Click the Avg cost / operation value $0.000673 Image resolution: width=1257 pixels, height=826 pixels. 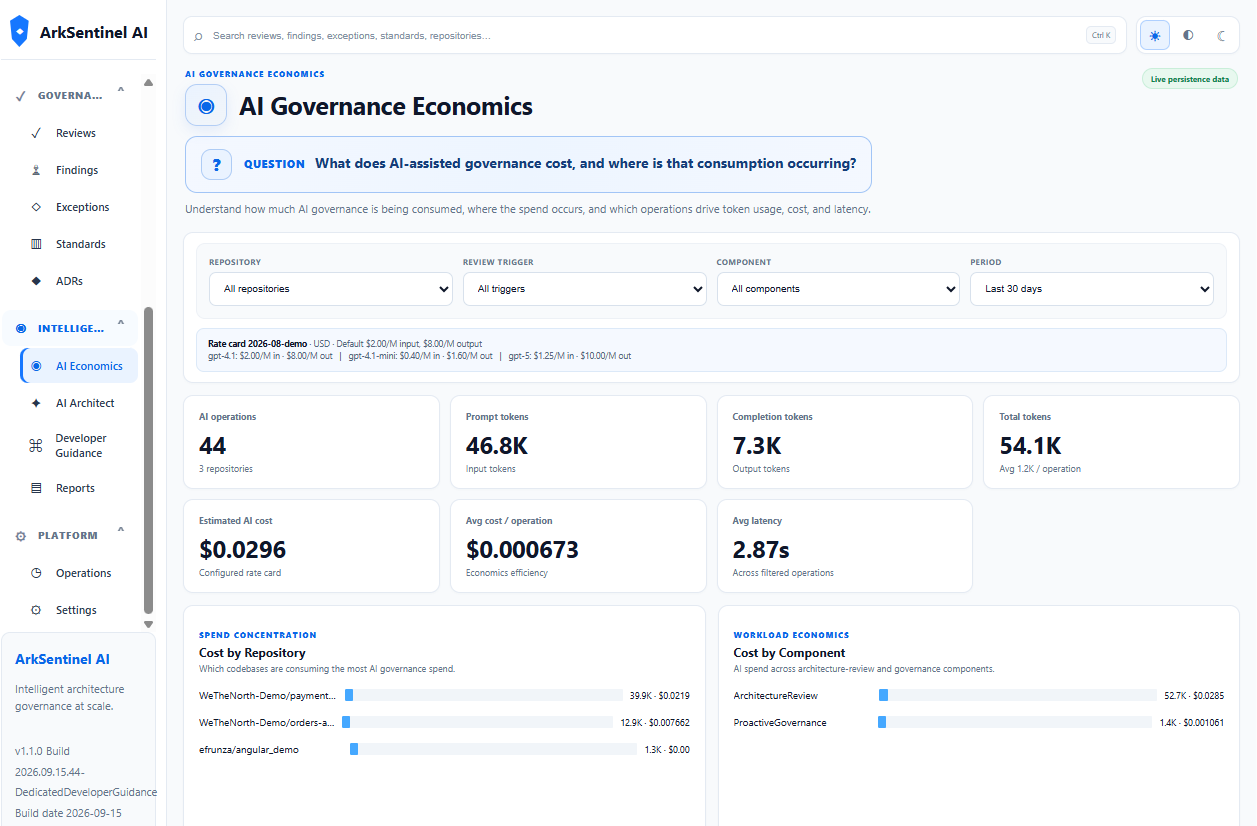[x=522, y=549]
